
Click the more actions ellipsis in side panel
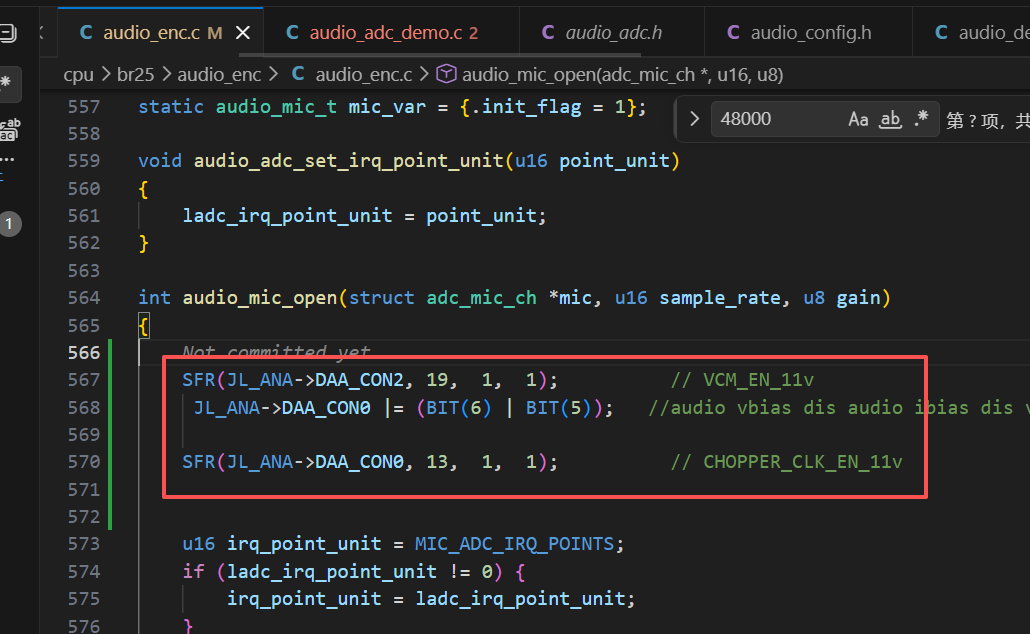point(7,159)
